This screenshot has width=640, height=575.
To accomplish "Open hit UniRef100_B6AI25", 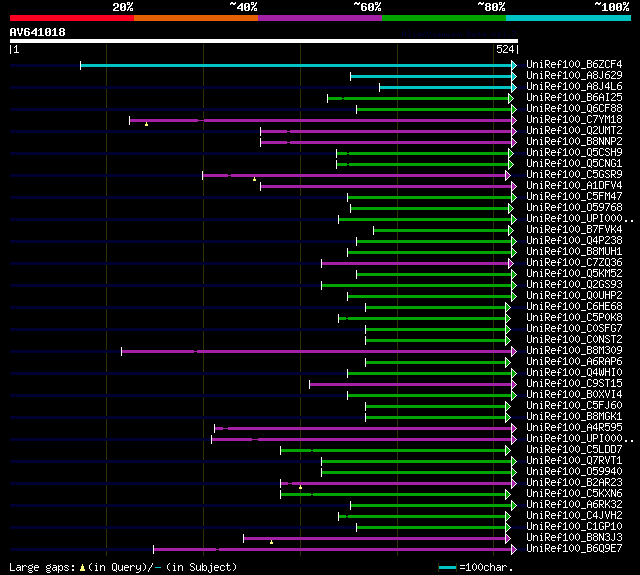I will [x=574, y=98].
